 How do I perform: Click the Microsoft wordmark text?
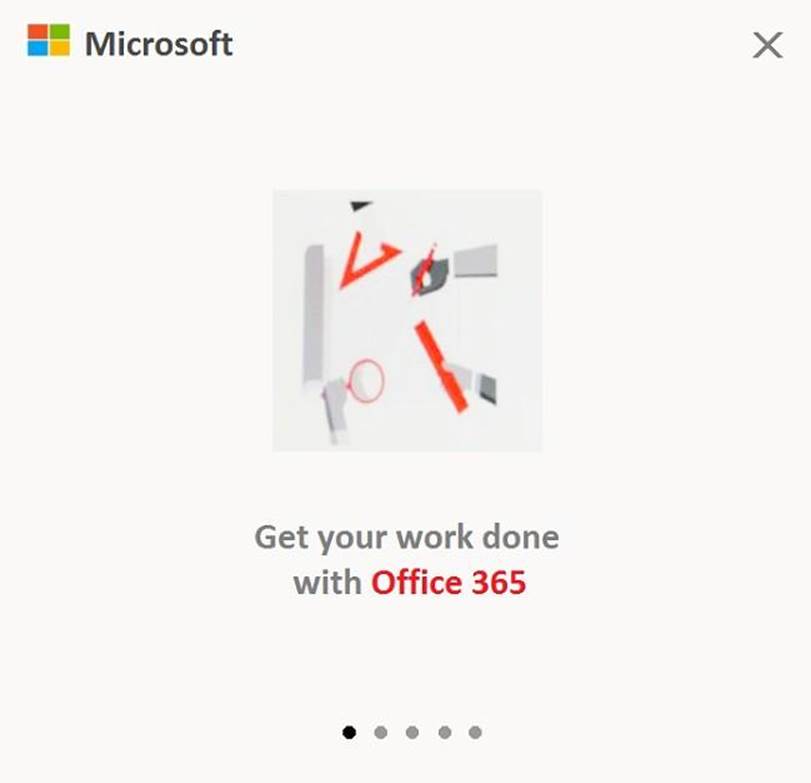(159, 44)
